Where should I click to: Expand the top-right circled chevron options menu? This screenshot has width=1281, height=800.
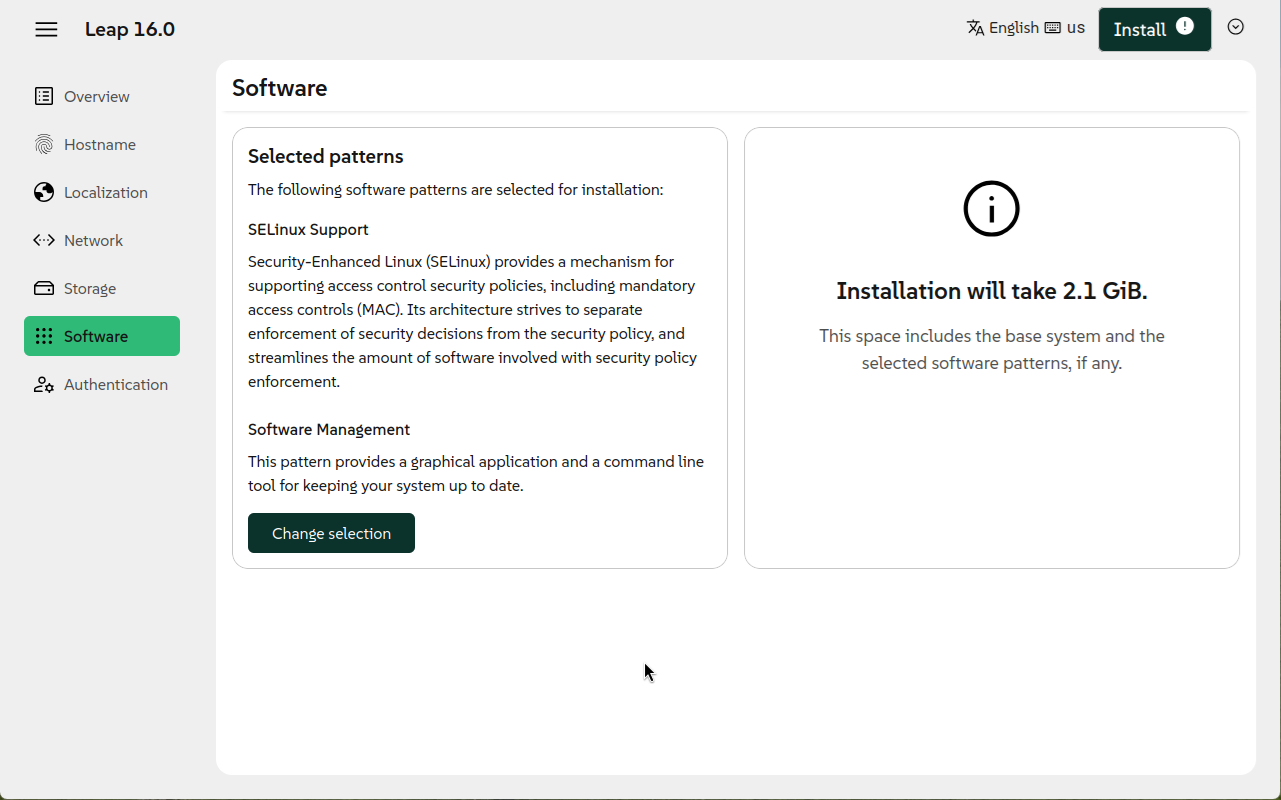point(1236,27)
